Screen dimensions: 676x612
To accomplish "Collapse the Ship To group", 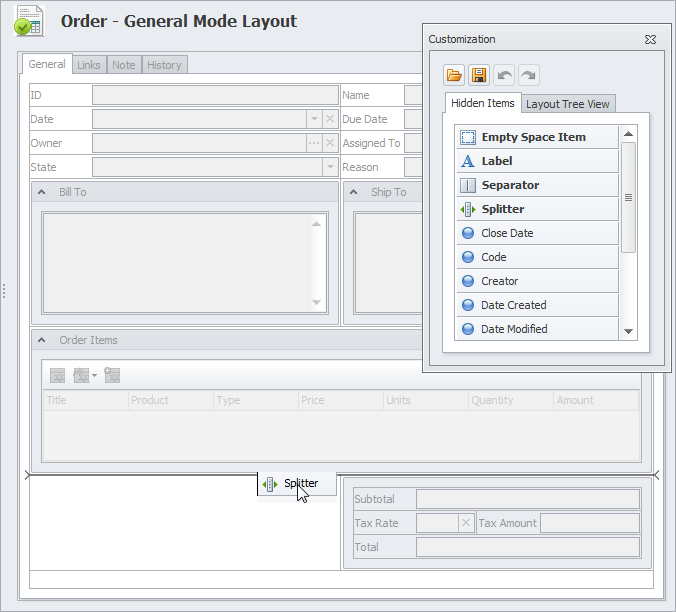I will (354, 192).
